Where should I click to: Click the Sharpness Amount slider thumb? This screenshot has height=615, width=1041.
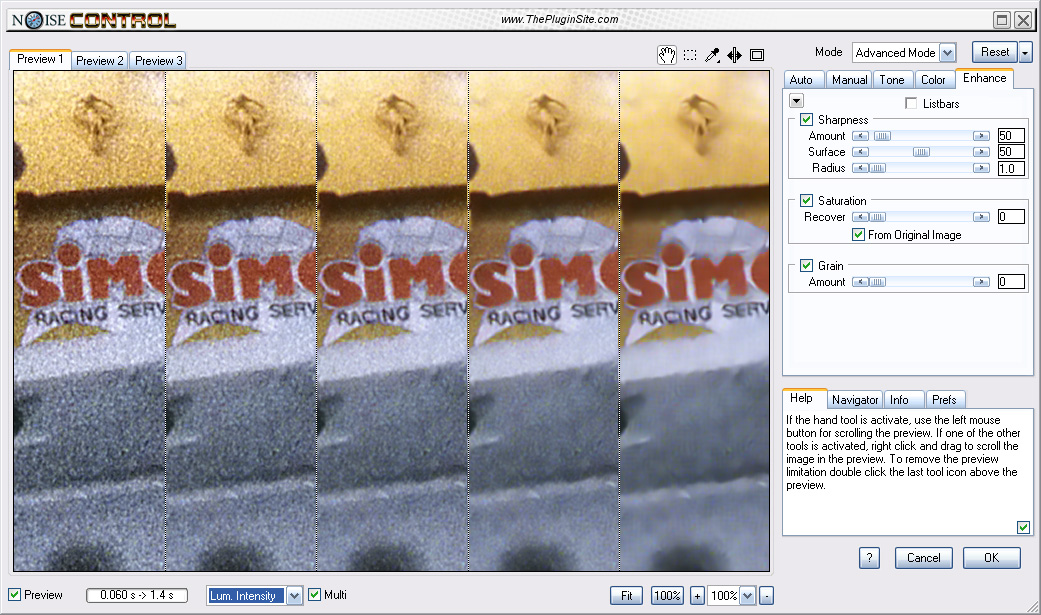[882, 136]
